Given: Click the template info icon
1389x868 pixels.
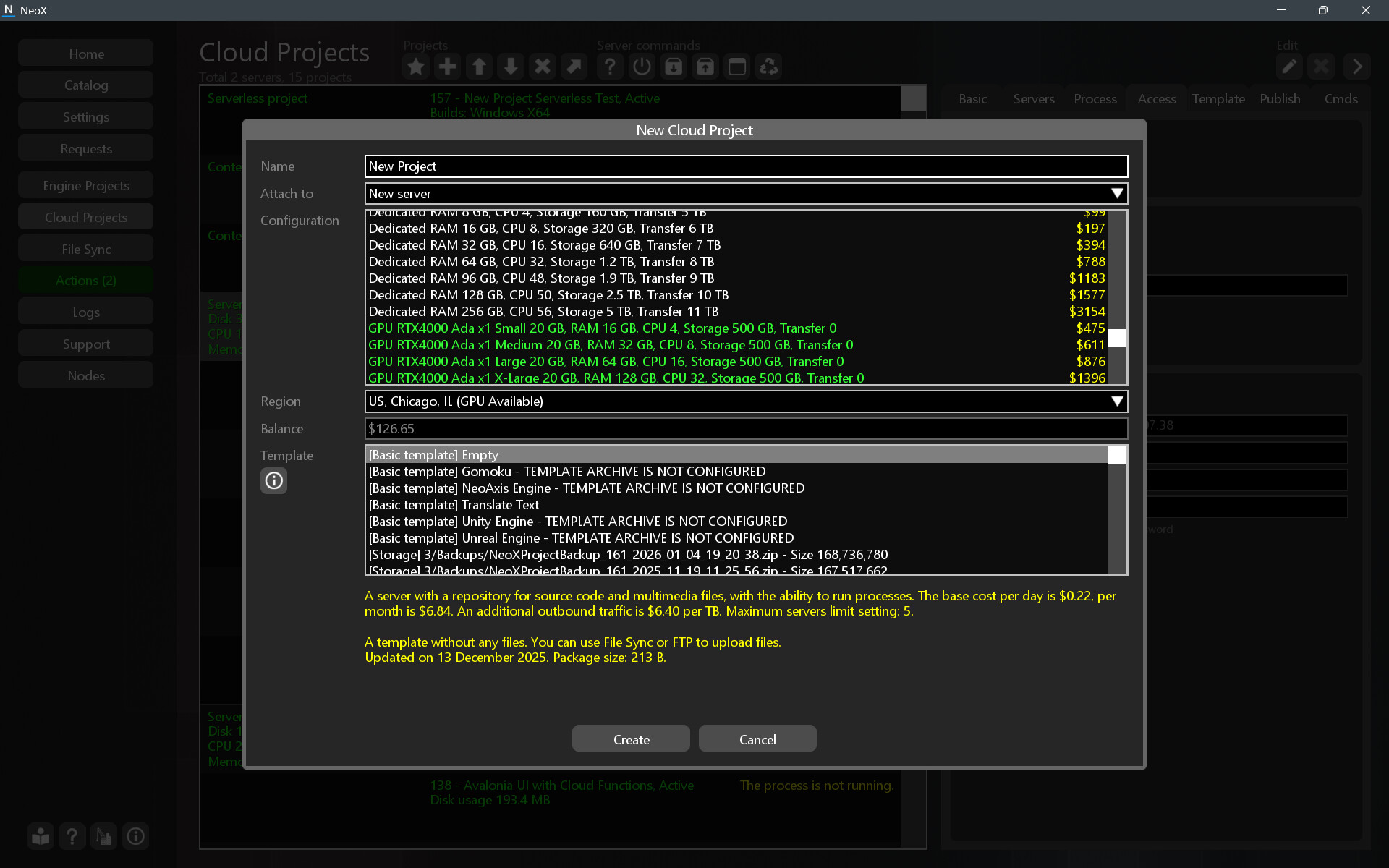Looking at the screenshot, I should tap(273, 480).
